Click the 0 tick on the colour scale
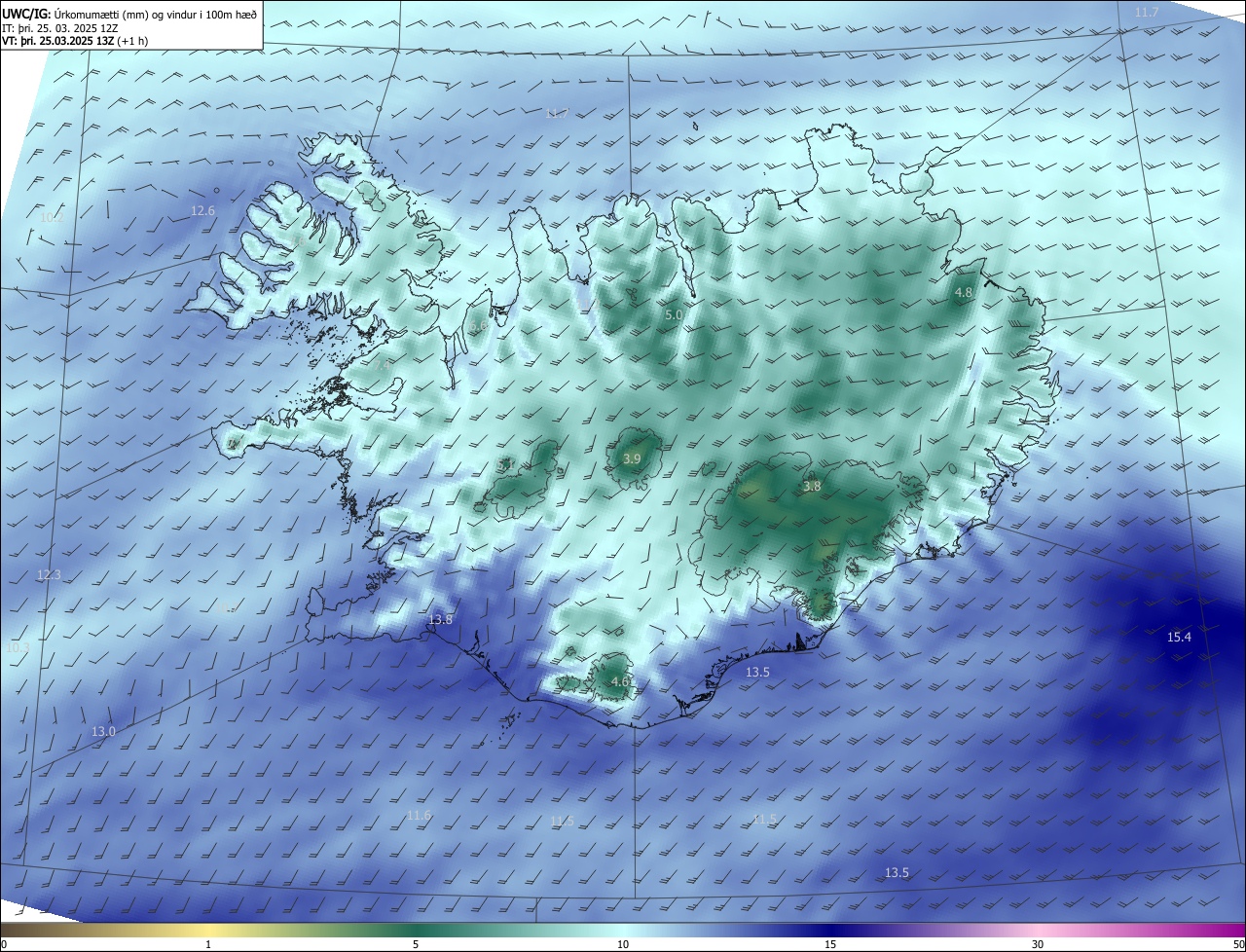Viewport: 1246px width, 952px height. [x=3, y=945]
